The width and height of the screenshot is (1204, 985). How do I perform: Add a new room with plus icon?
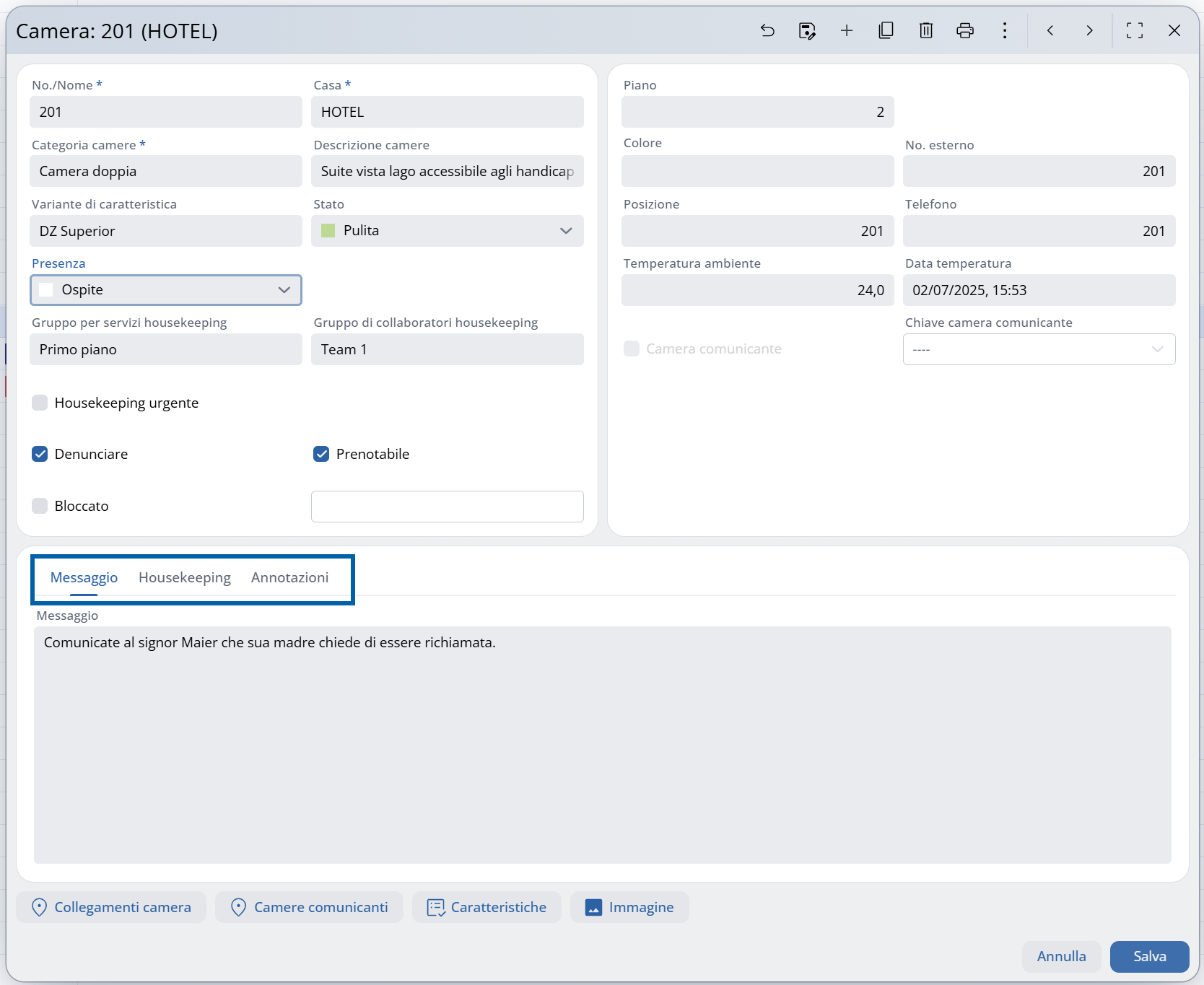847,30
